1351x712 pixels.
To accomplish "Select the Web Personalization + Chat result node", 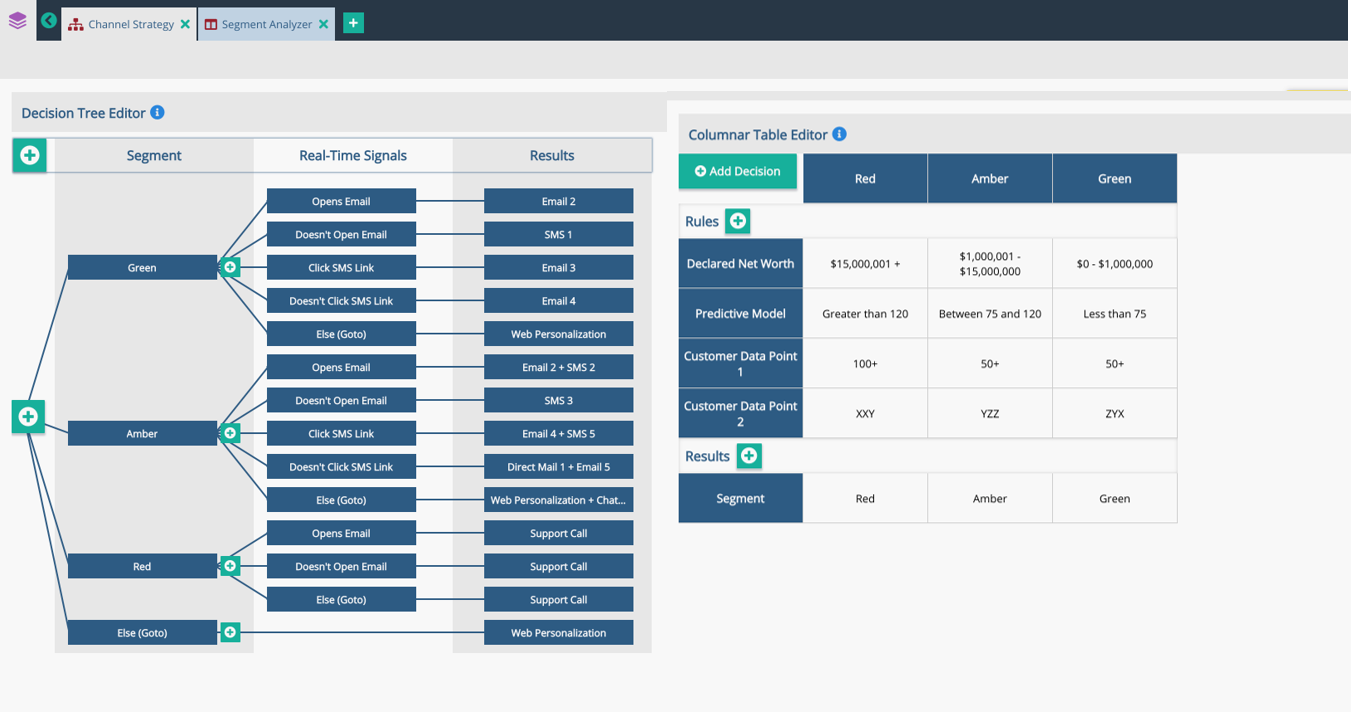I will tap(558, 500).
